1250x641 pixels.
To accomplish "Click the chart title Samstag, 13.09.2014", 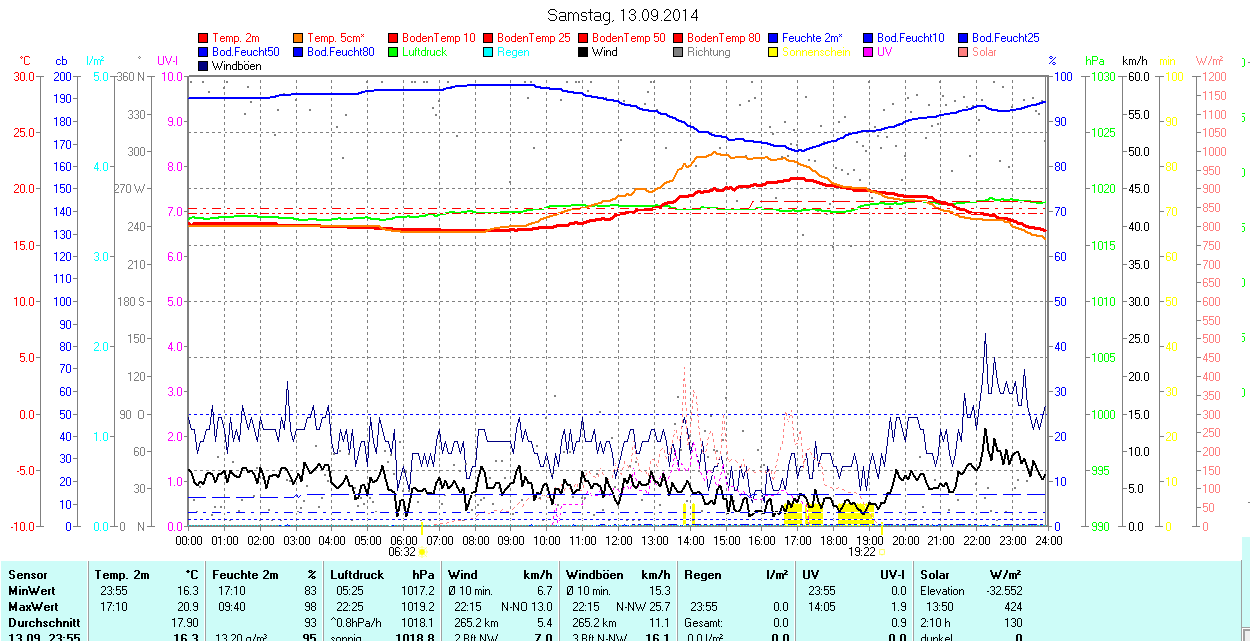I will (624, 15).
